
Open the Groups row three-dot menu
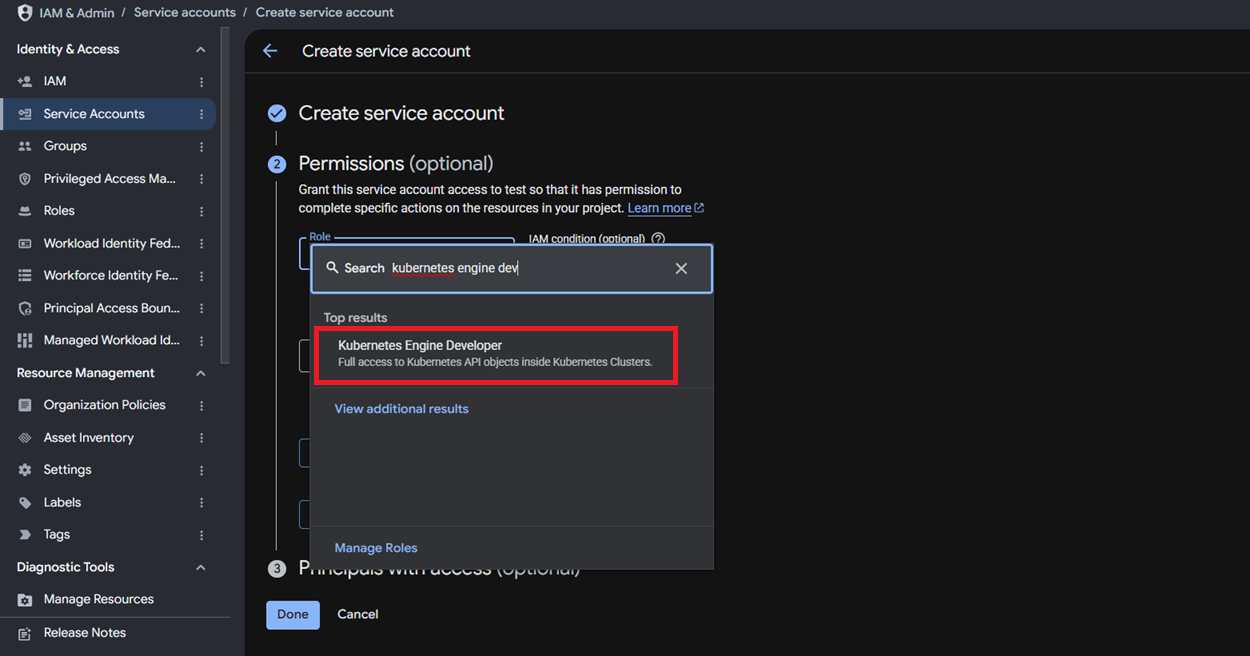coord(201,147)
